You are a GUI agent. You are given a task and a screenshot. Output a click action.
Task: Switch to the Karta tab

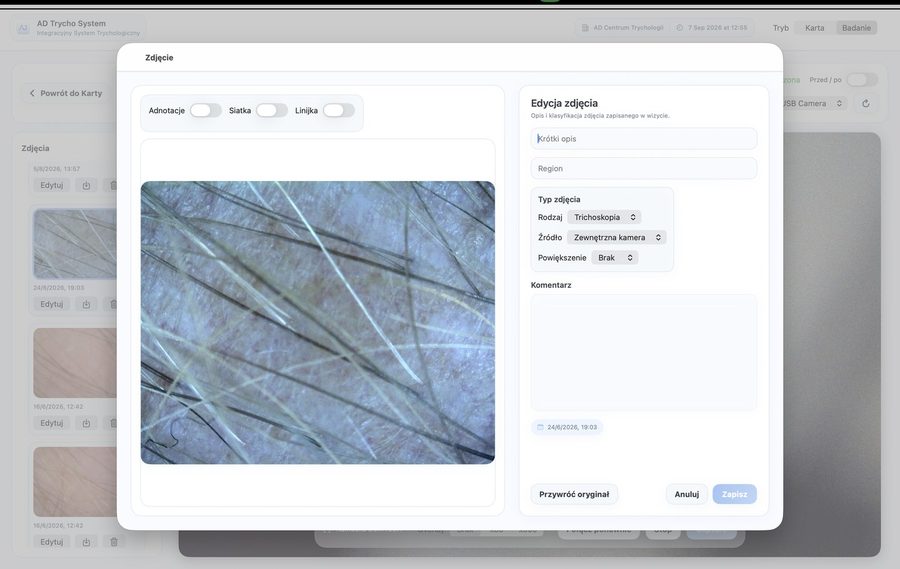[814, 28]
